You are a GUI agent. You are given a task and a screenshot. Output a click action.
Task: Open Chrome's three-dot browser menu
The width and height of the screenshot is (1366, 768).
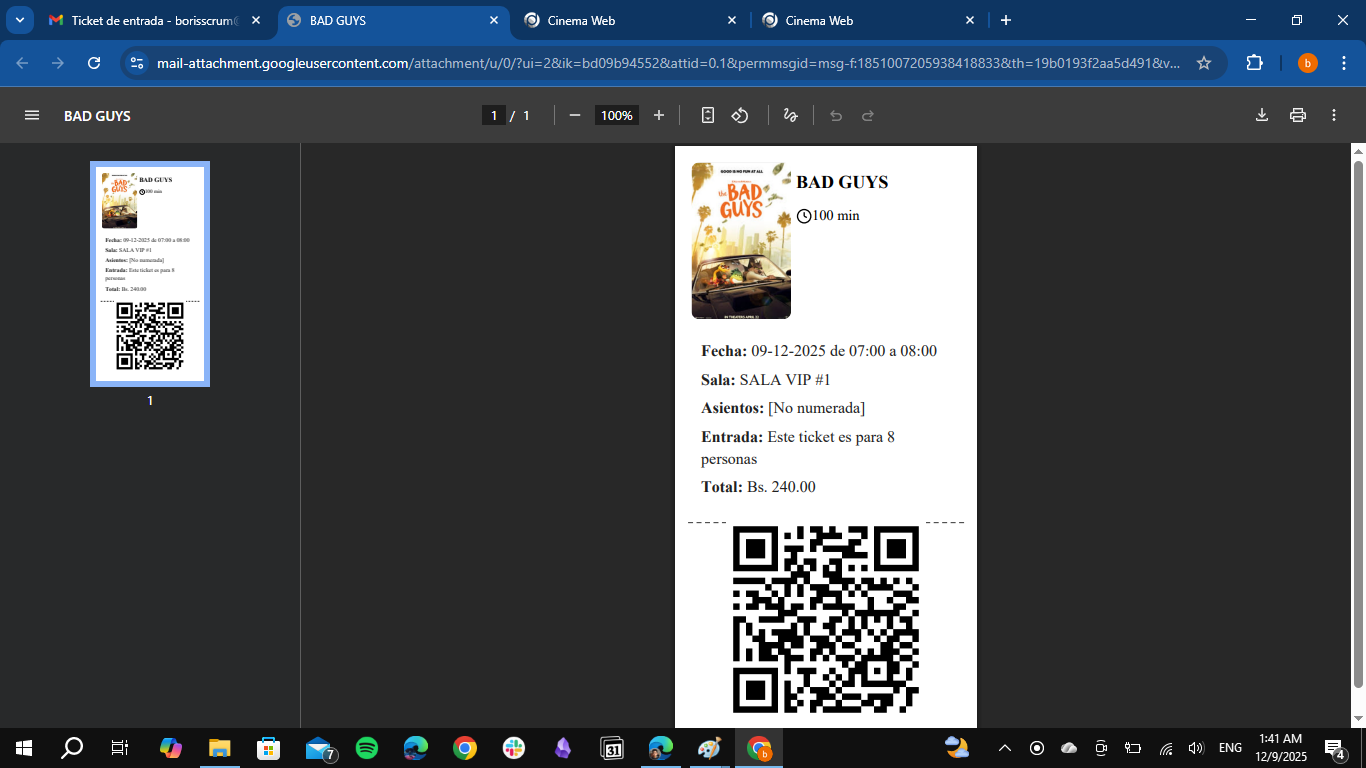1345,62
